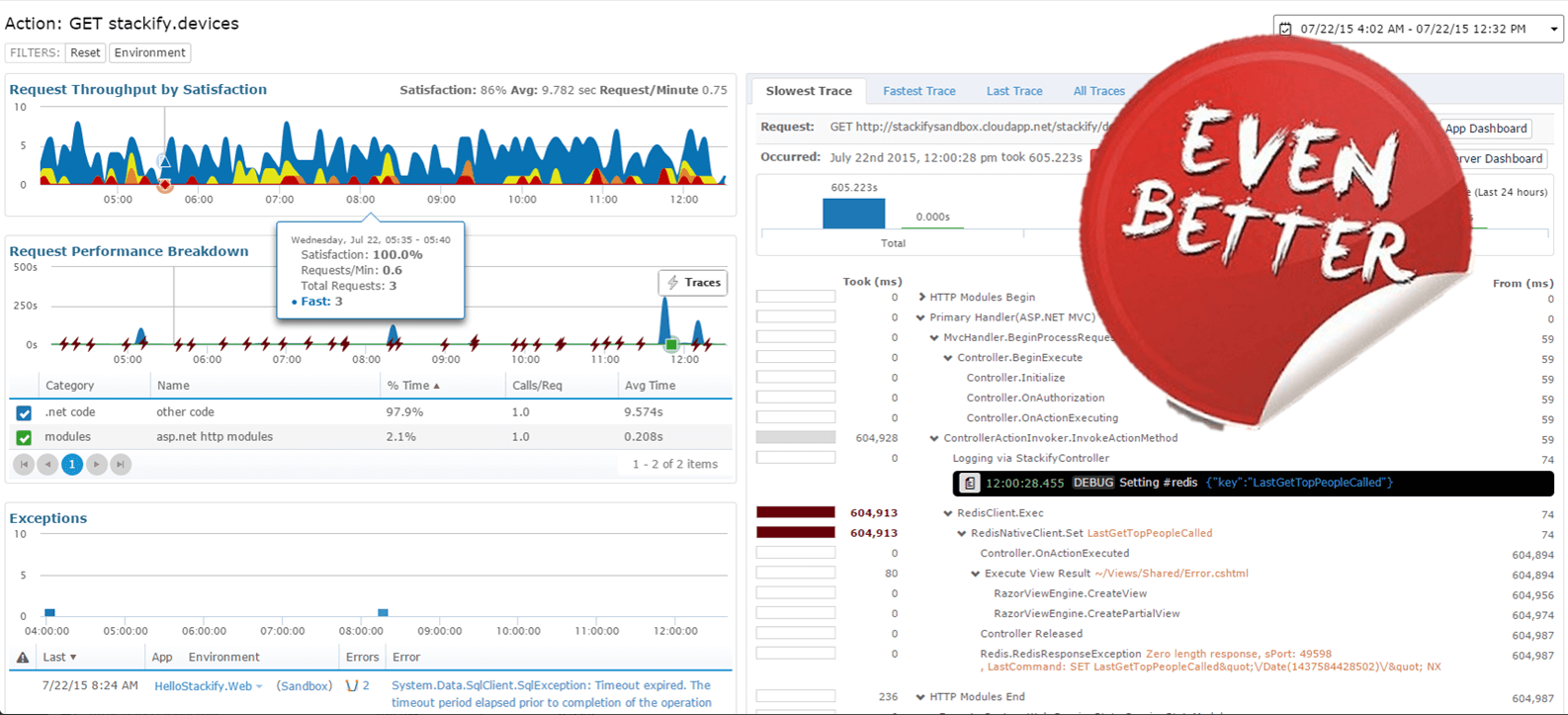
Task: Sort by % Time column header
Action: tap(413, 386)
